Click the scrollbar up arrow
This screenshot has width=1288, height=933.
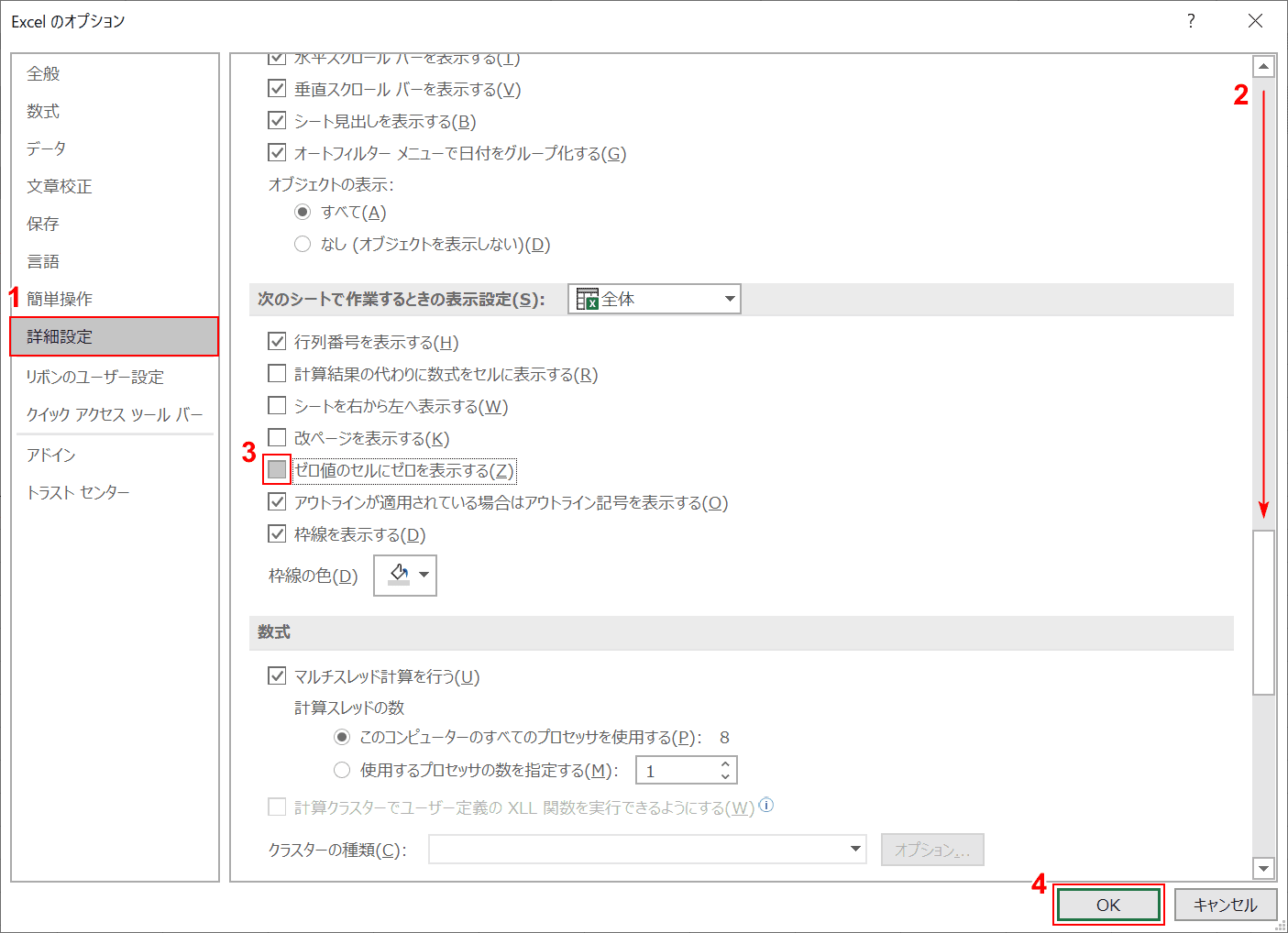(1264, 67)
